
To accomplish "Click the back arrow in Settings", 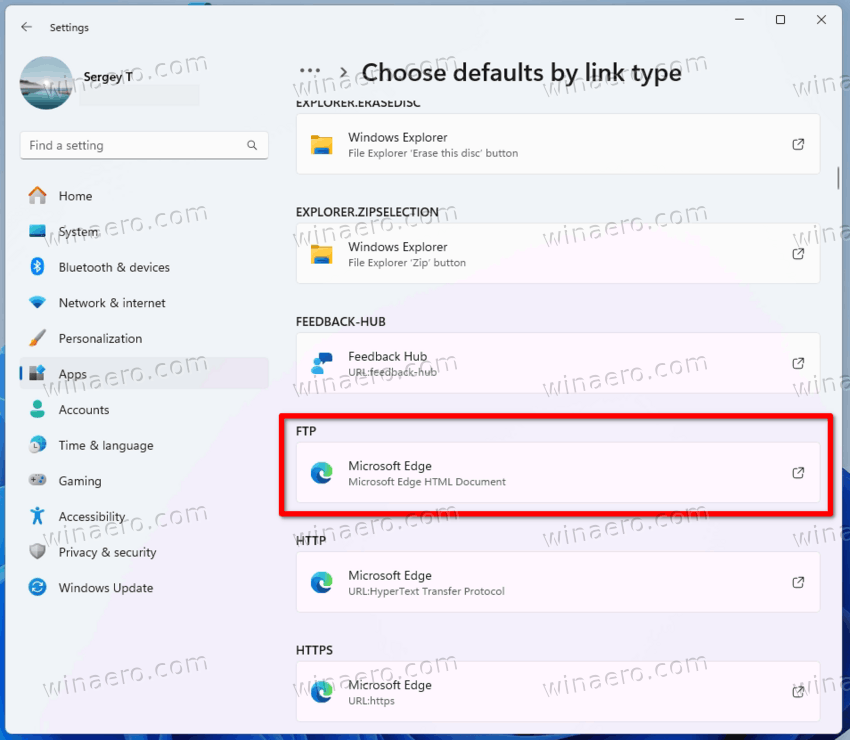I will point(27,27).
